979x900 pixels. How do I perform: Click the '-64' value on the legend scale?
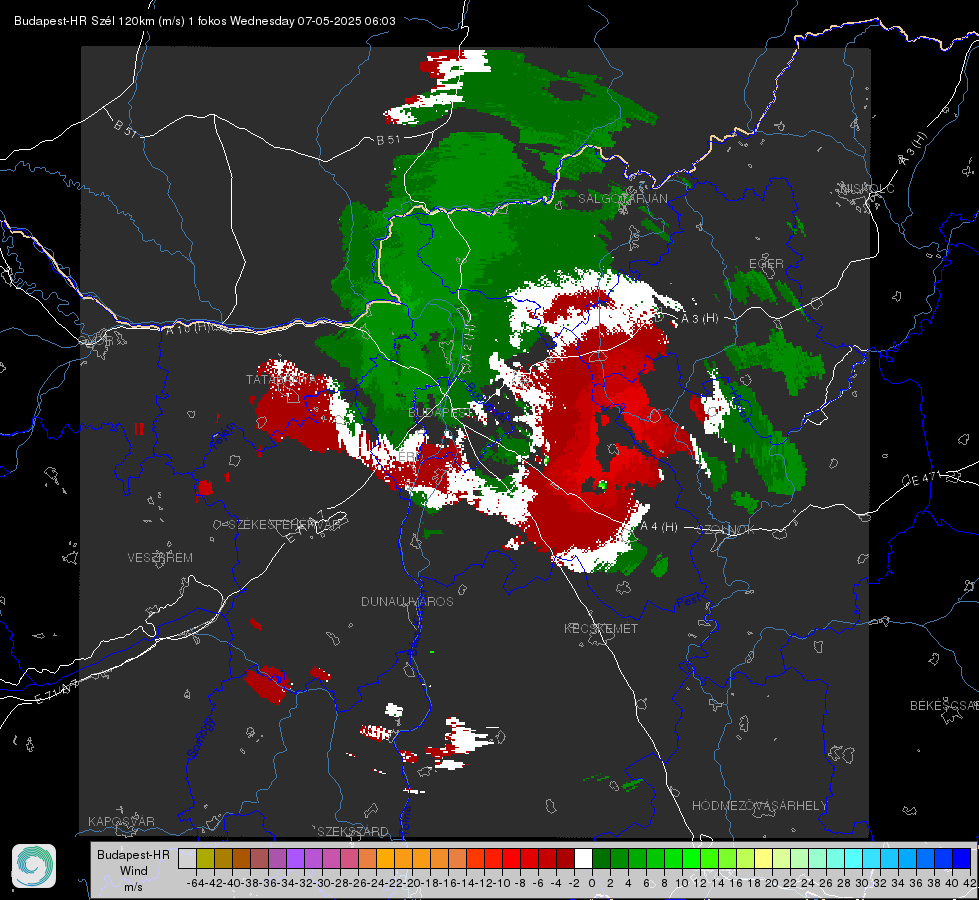[195, 883]
